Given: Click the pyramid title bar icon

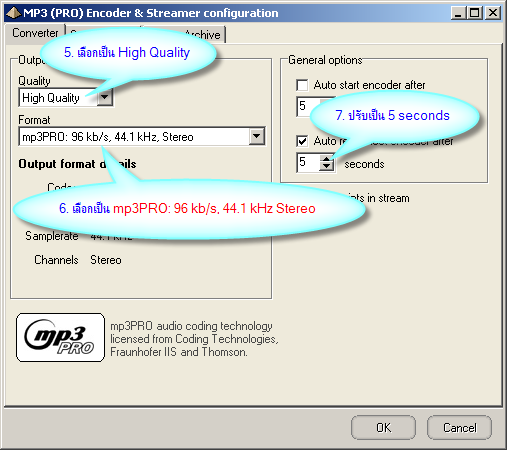Looking at the screenshot, I should pos(14,13).
